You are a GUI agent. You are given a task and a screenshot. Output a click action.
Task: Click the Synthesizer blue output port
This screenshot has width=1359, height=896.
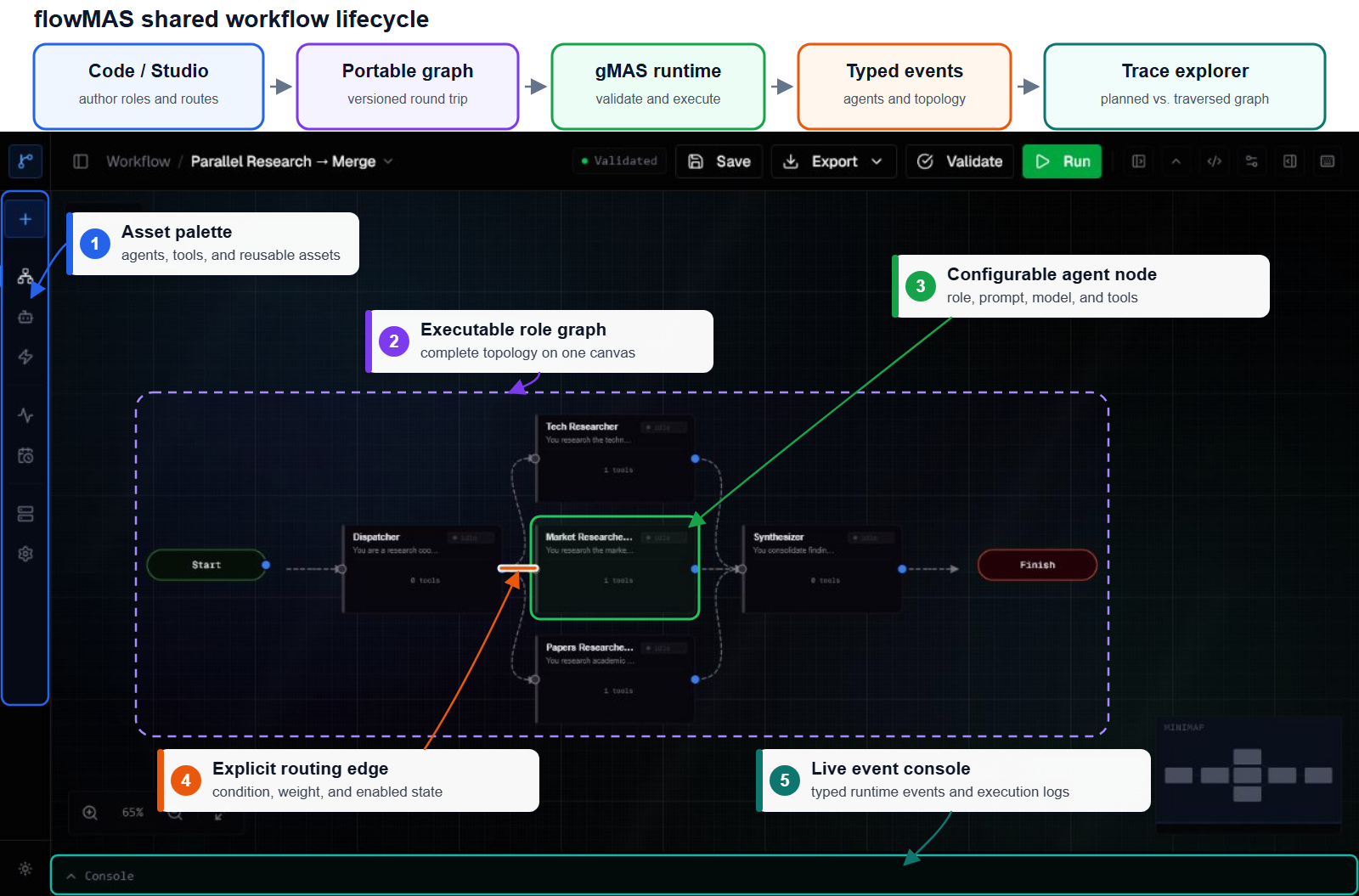tap(902, 569)
